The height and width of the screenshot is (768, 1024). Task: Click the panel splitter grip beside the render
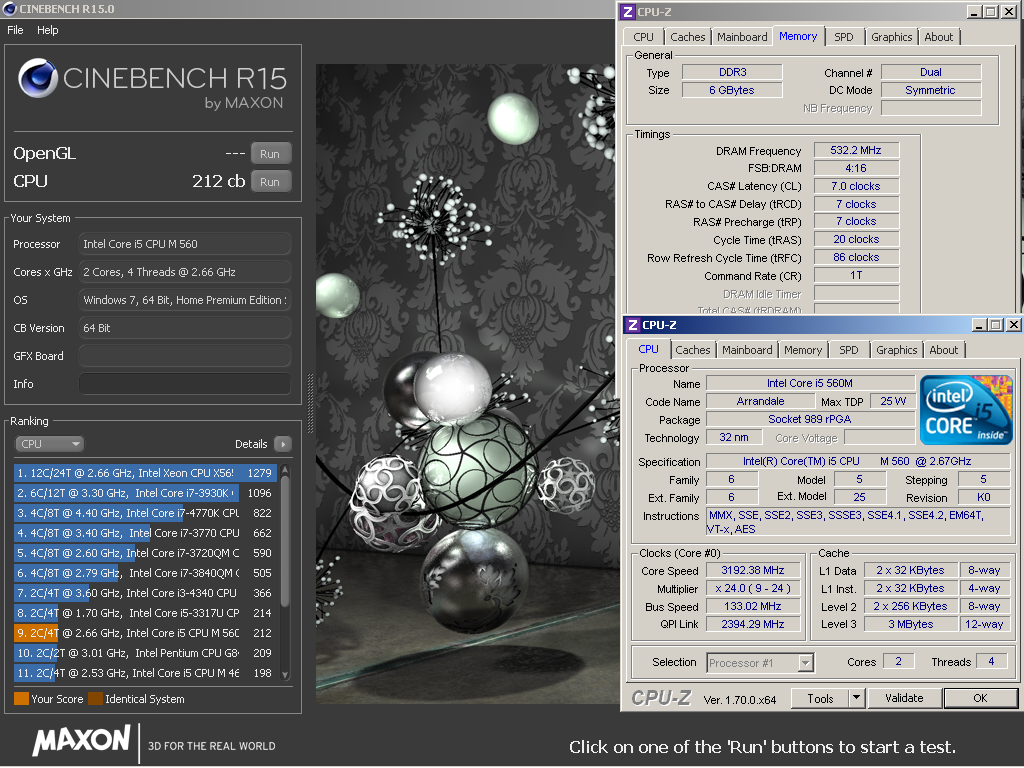pyautogui.click(x=310, y=404)
